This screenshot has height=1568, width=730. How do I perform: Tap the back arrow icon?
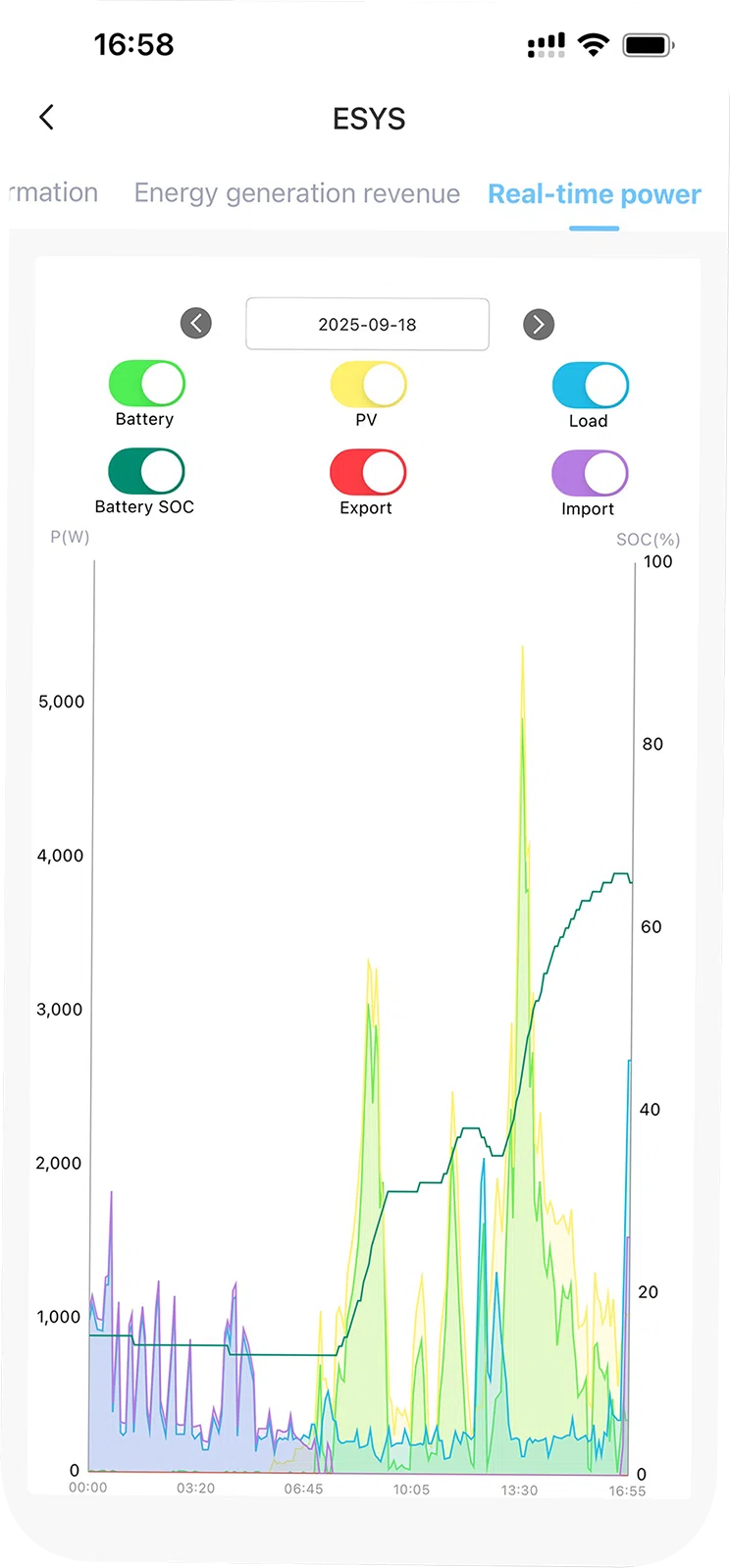coord(46,118)
